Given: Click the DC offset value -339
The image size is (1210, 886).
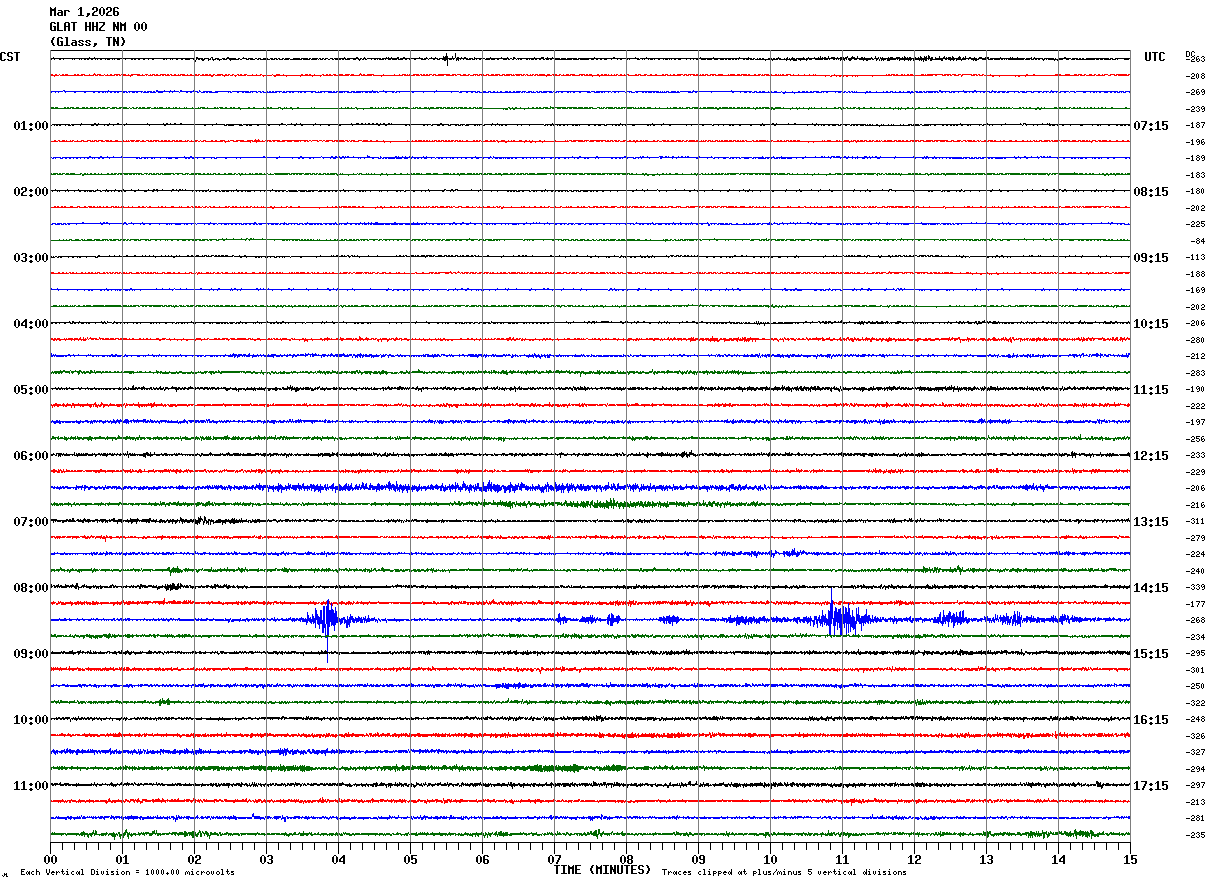Looking at the screenshot, I should [x=1195, y=588].
